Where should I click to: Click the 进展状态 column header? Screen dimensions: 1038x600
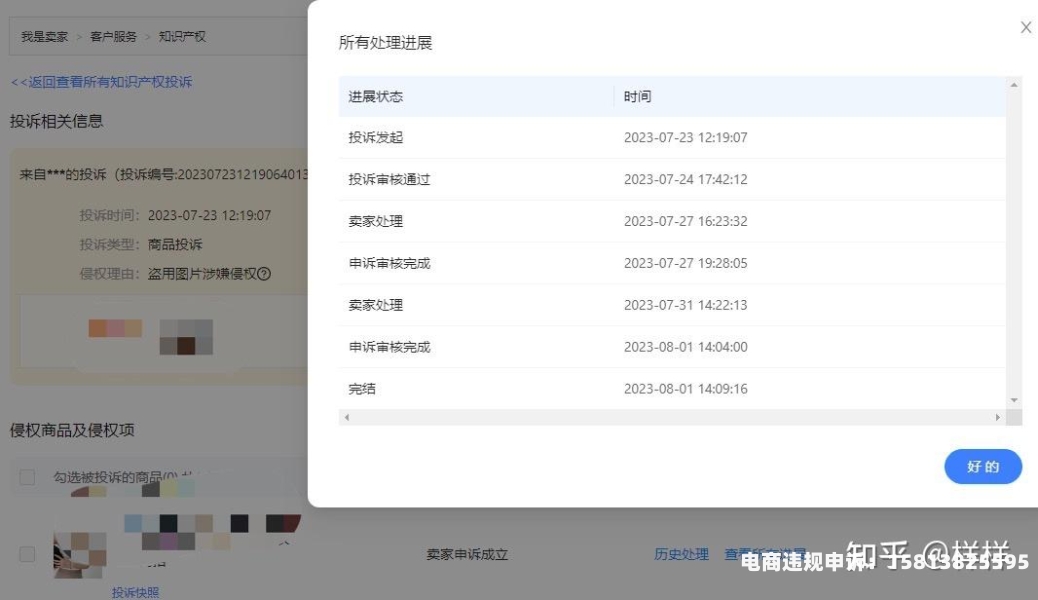[376, 97]
